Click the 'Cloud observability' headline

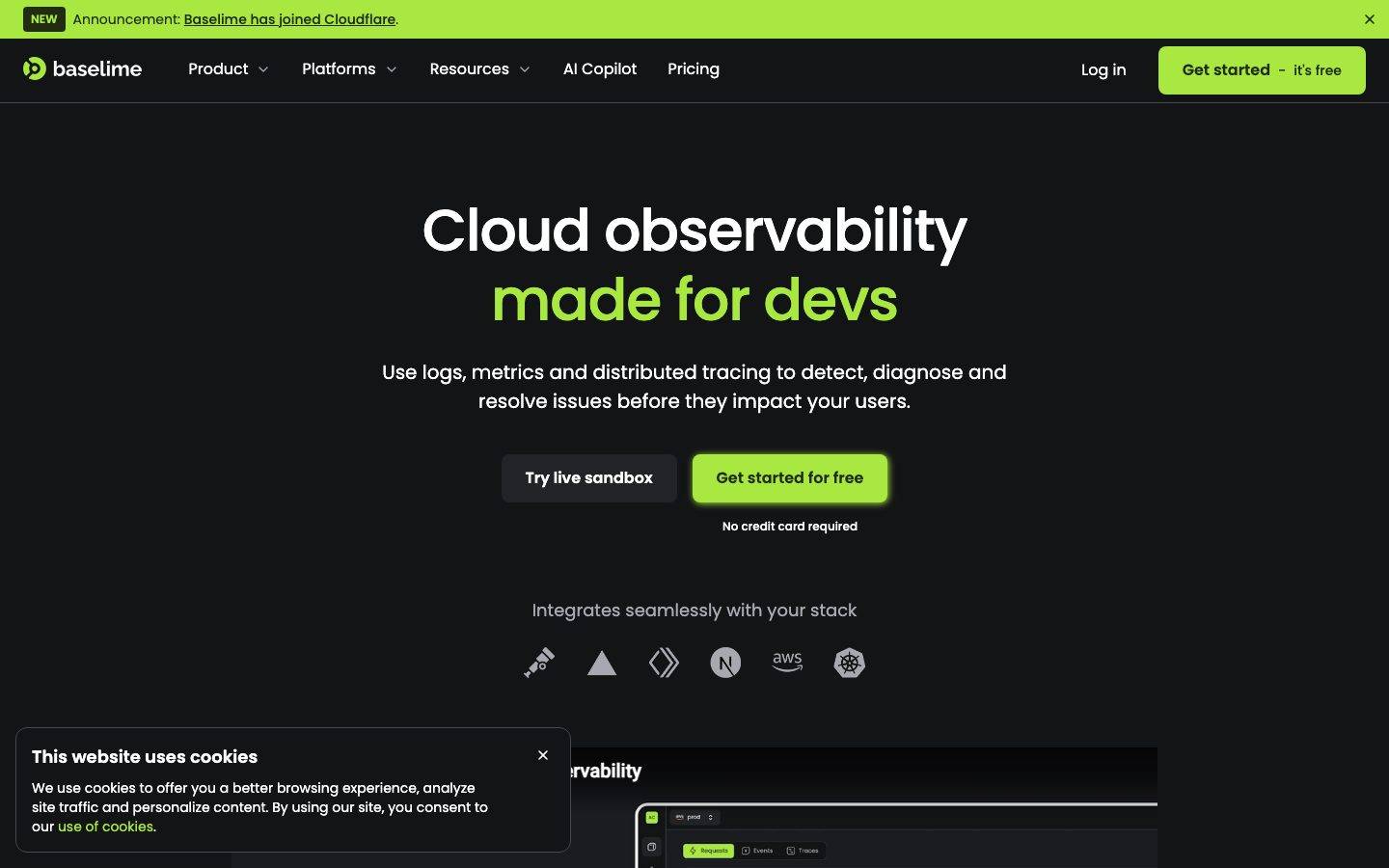694,231
